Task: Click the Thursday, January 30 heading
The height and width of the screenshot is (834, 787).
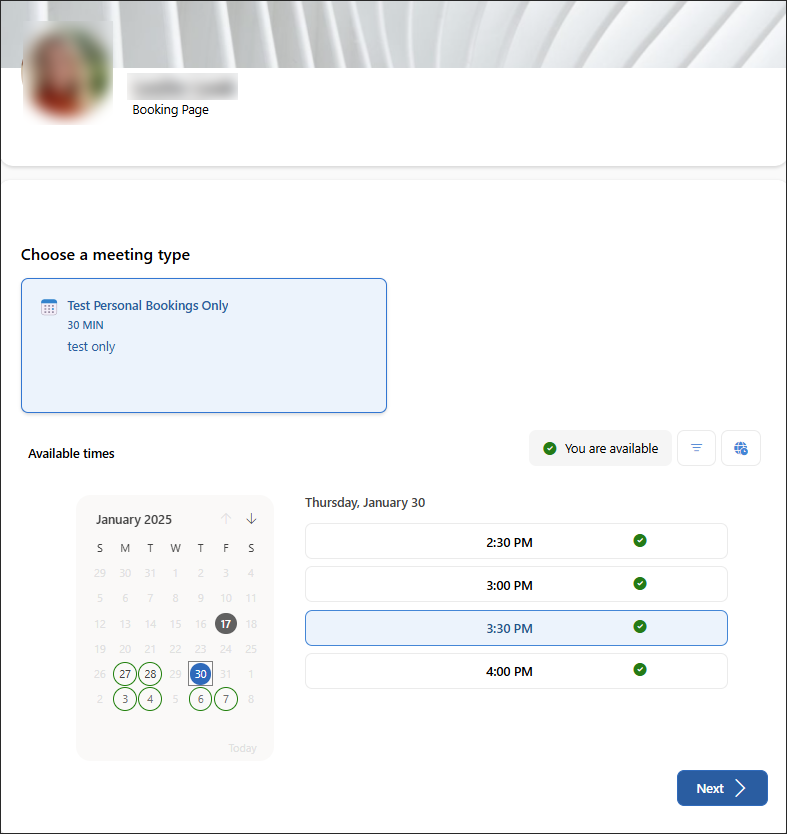Action: click(x=364, y=502)
